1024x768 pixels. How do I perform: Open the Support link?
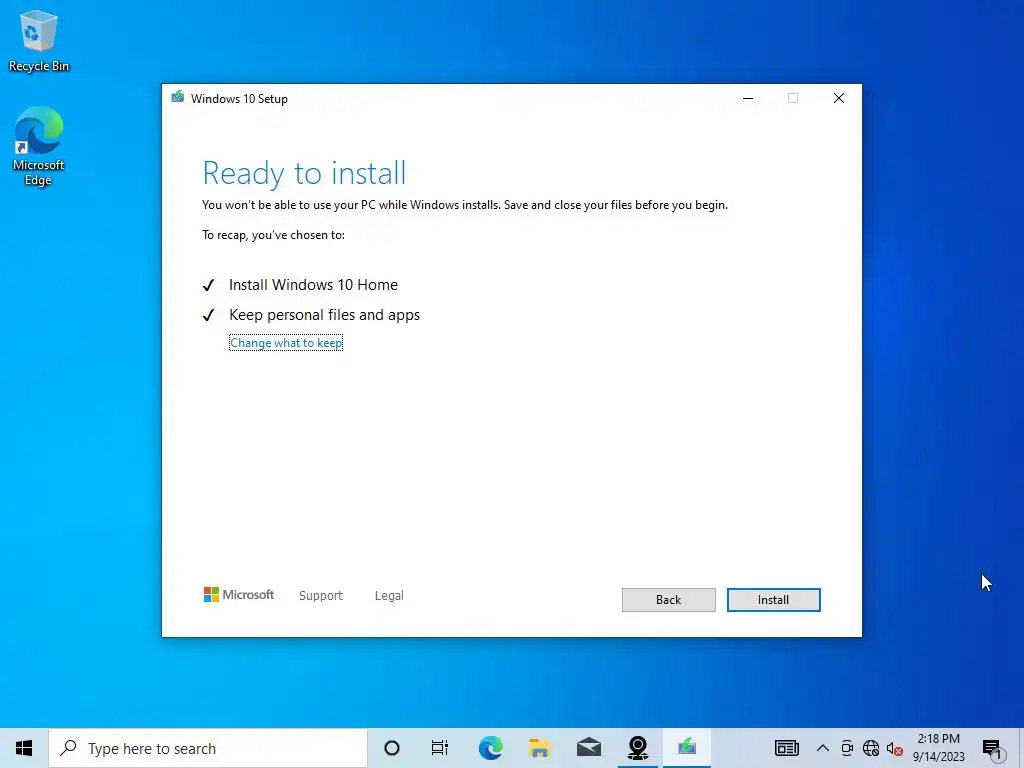coord(321,596)
